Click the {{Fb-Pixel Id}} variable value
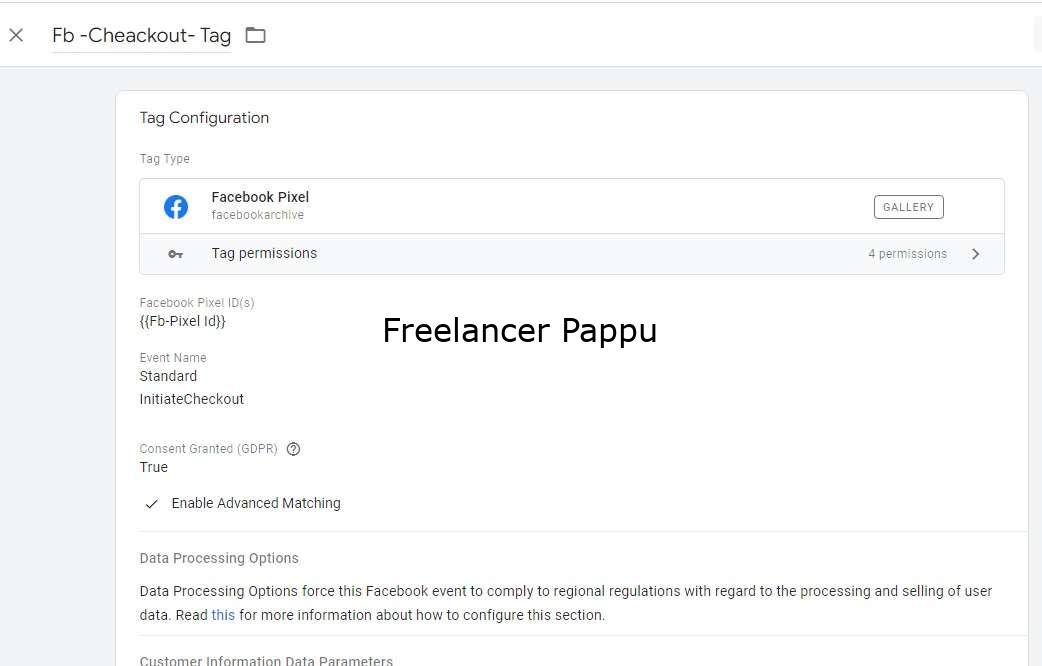The height and width of the screenshot is (666, 1042). coord(183,321)
